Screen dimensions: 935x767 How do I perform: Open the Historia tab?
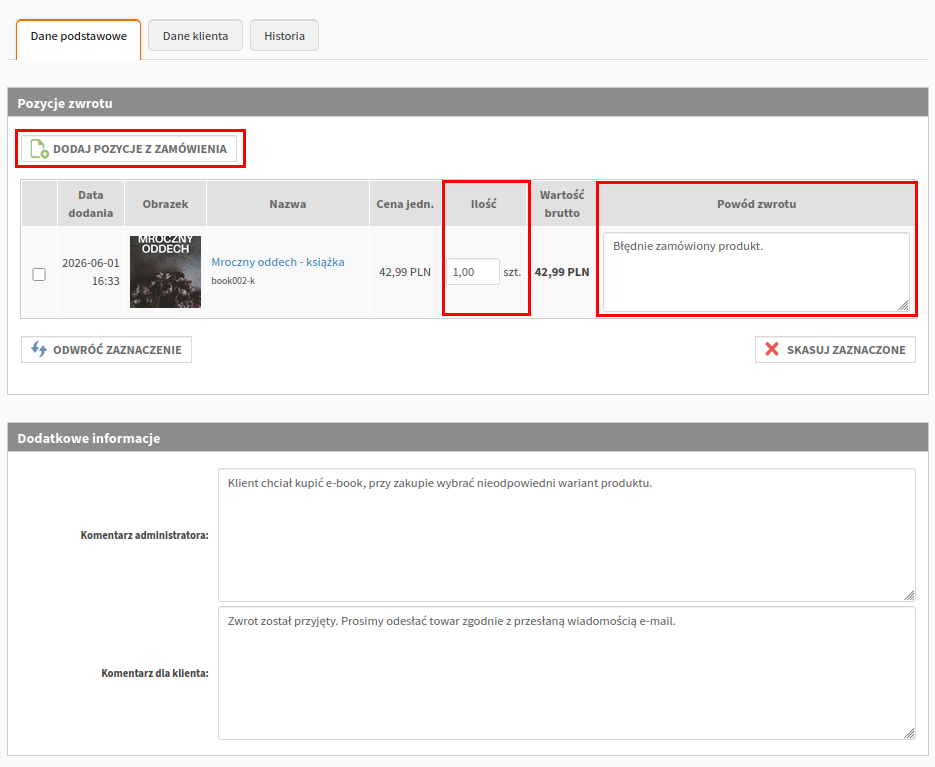click(x=284, y=36)
